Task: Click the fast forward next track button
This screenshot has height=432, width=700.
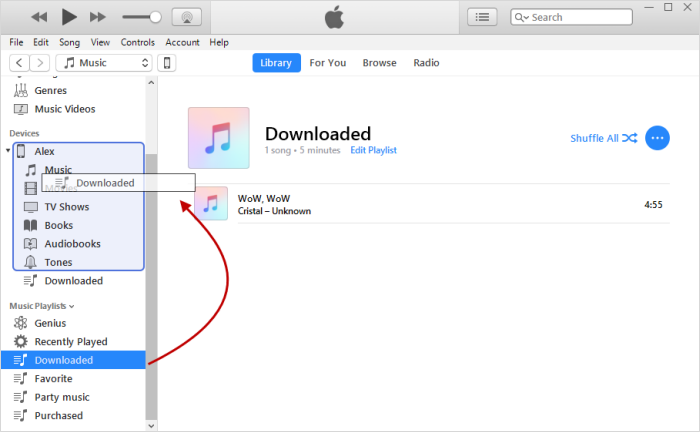Action: pos(98,17)
